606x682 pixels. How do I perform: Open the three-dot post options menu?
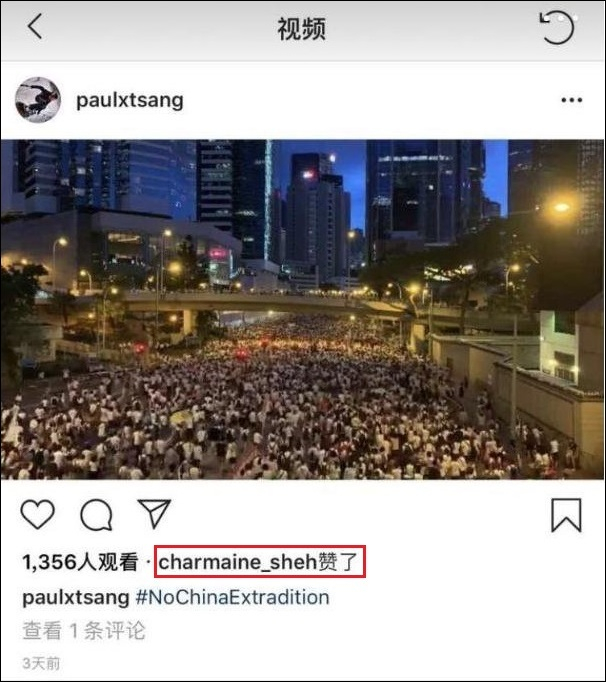(572, 100)
